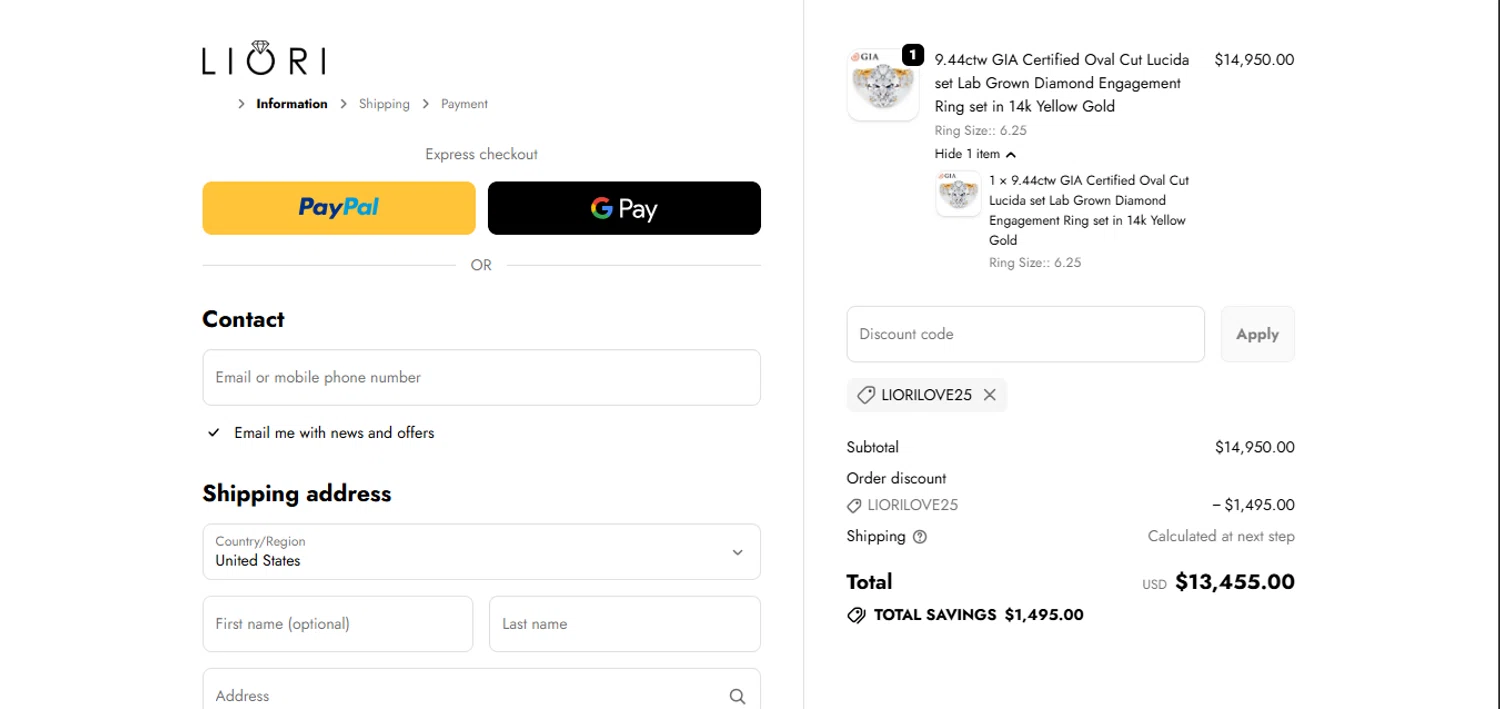The width and height of the screenshot is (1500, 709).
Task: Click the address search magnifier icon
Action: (737, 697)
